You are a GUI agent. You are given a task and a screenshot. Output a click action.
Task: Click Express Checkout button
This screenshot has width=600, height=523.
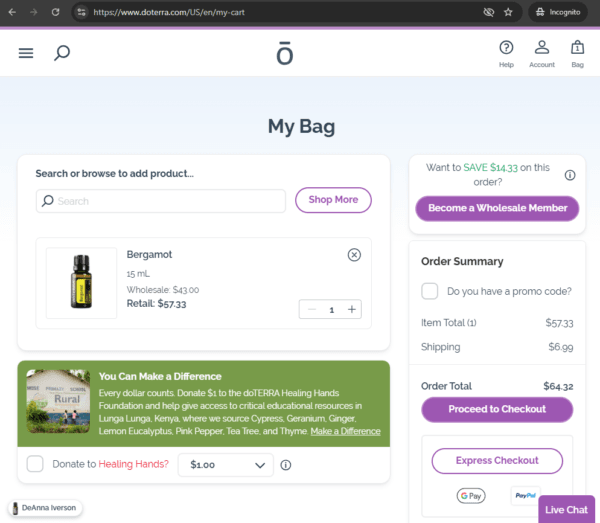[497, 461]
